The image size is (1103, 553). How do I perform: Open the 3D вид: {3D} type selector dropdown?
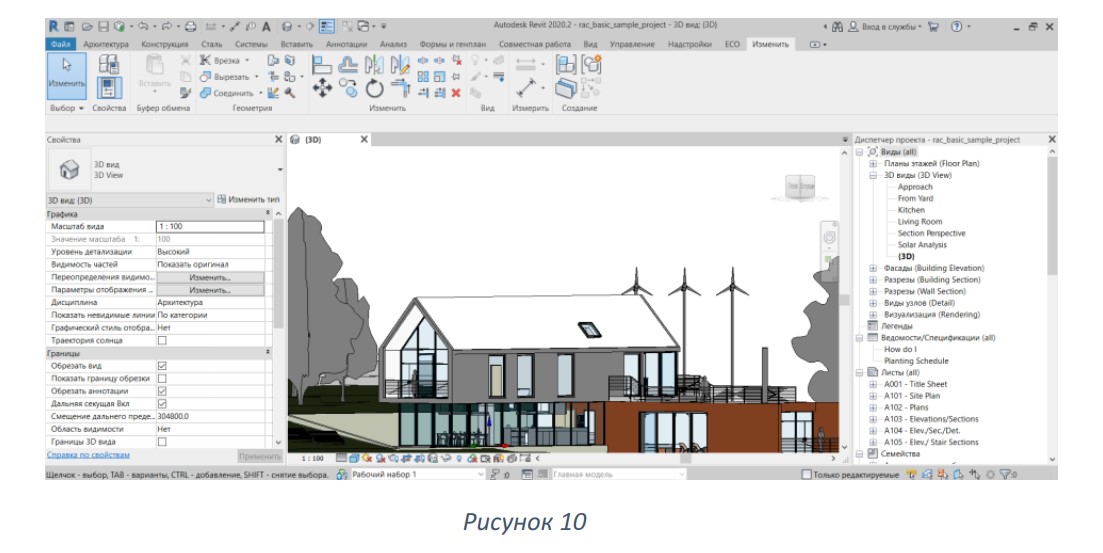pos(129,201)
